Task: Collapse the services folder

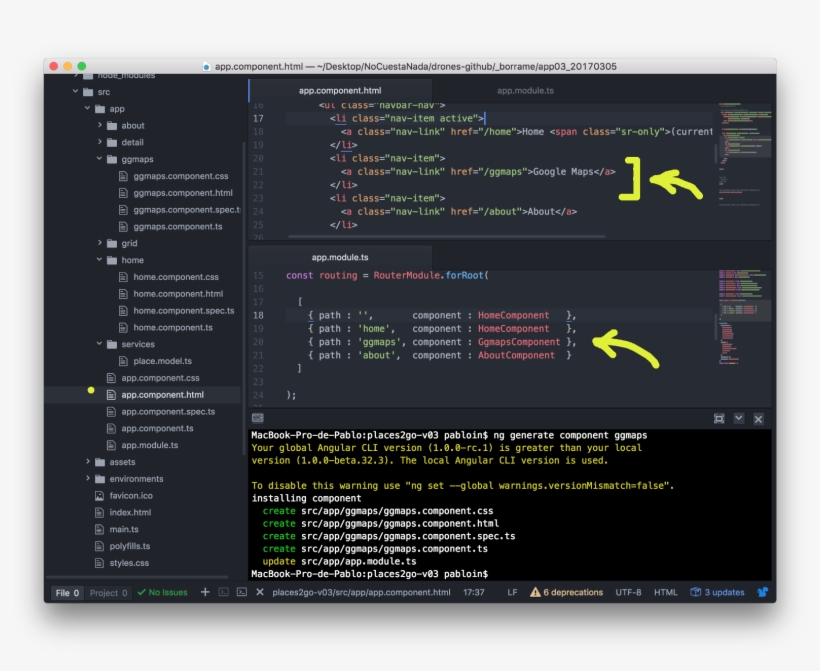Action: pos(99,344)
